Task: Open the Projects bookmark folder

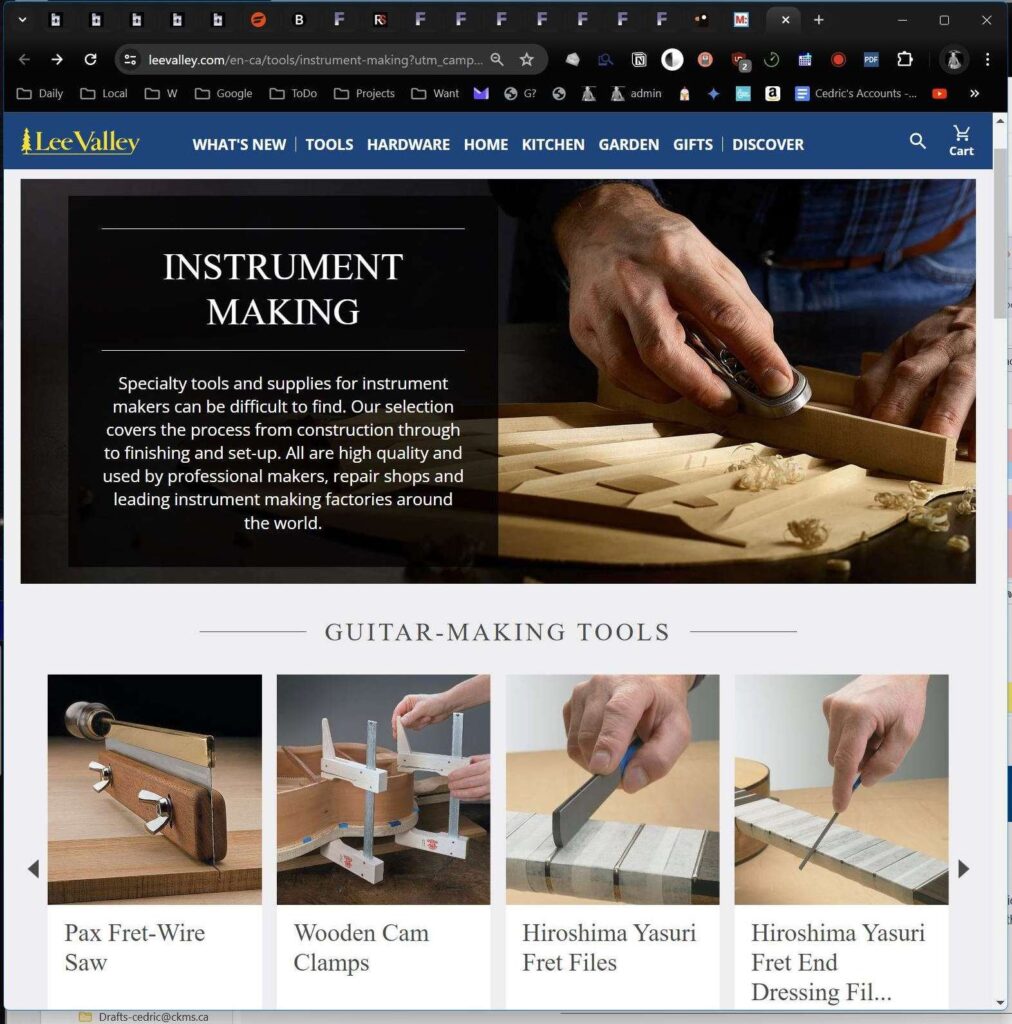Action: (364, 93)
